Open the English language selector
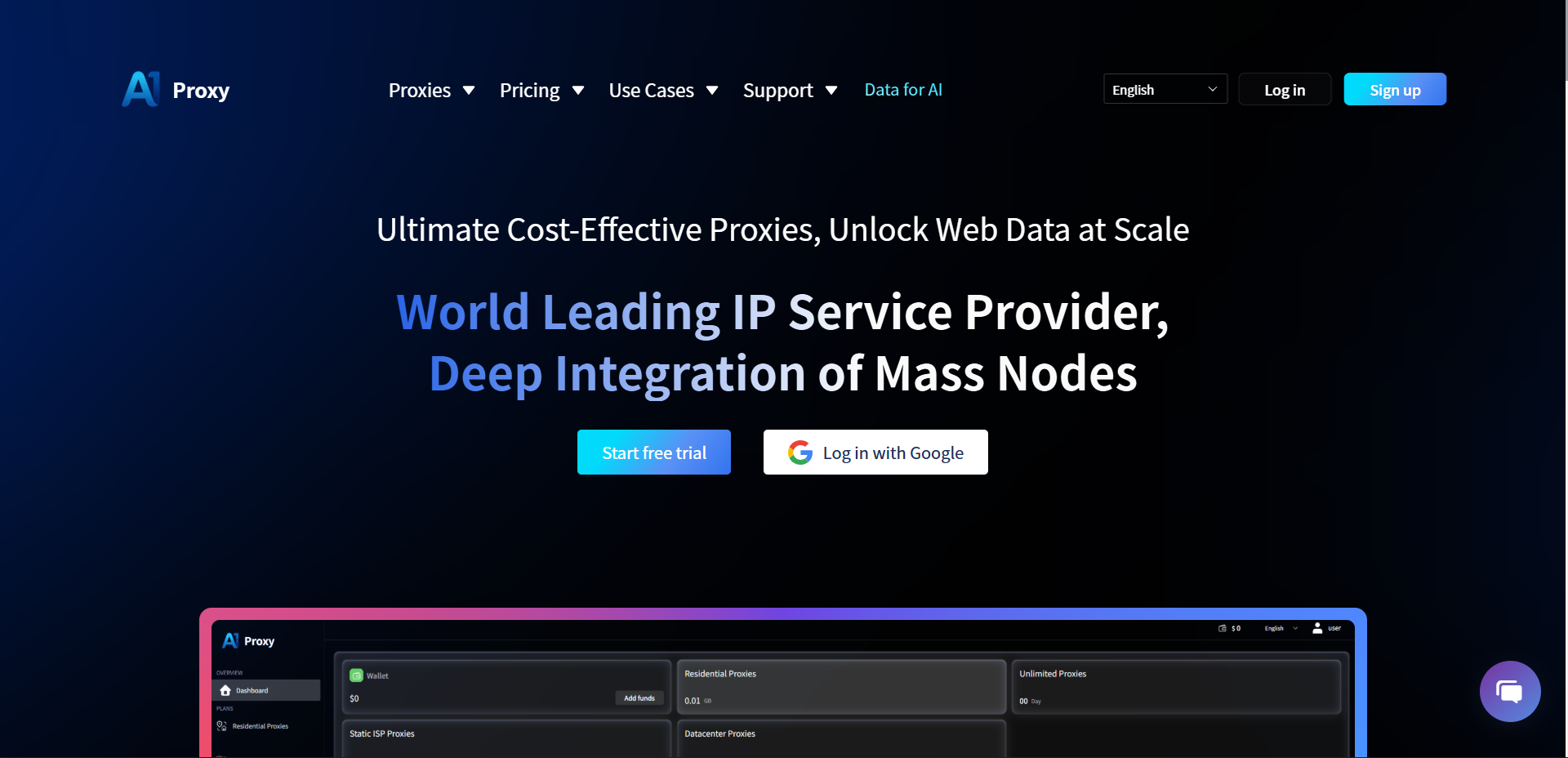 (1165, 89)
